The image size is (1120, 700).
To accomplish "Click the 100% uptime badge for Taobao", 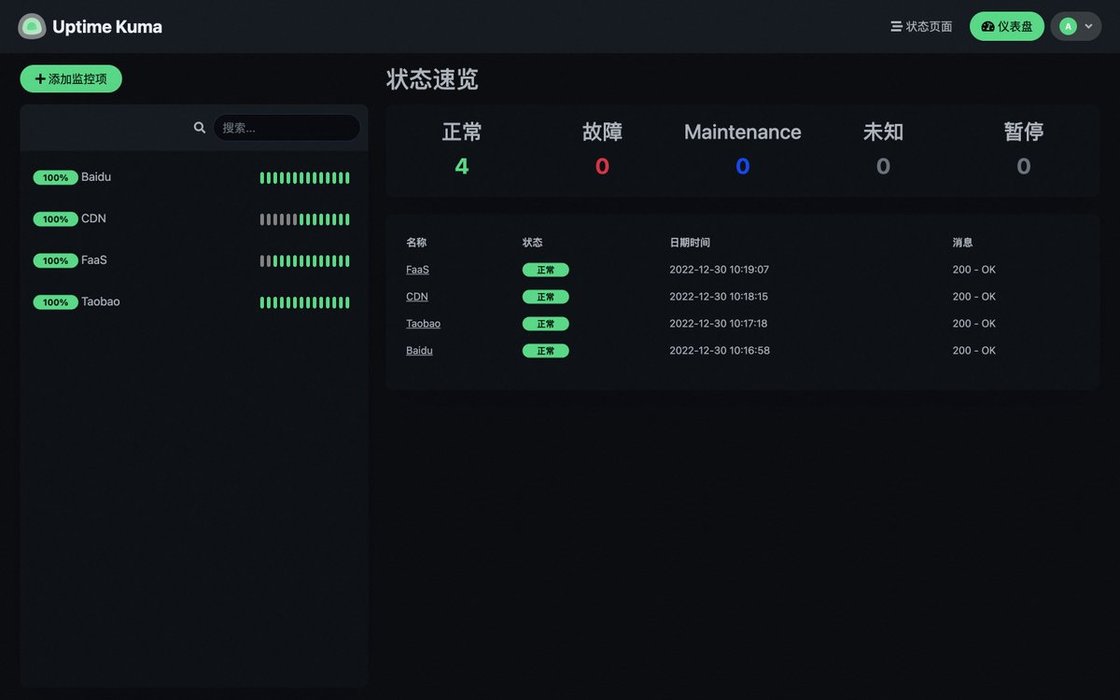I will pos(55,302).
